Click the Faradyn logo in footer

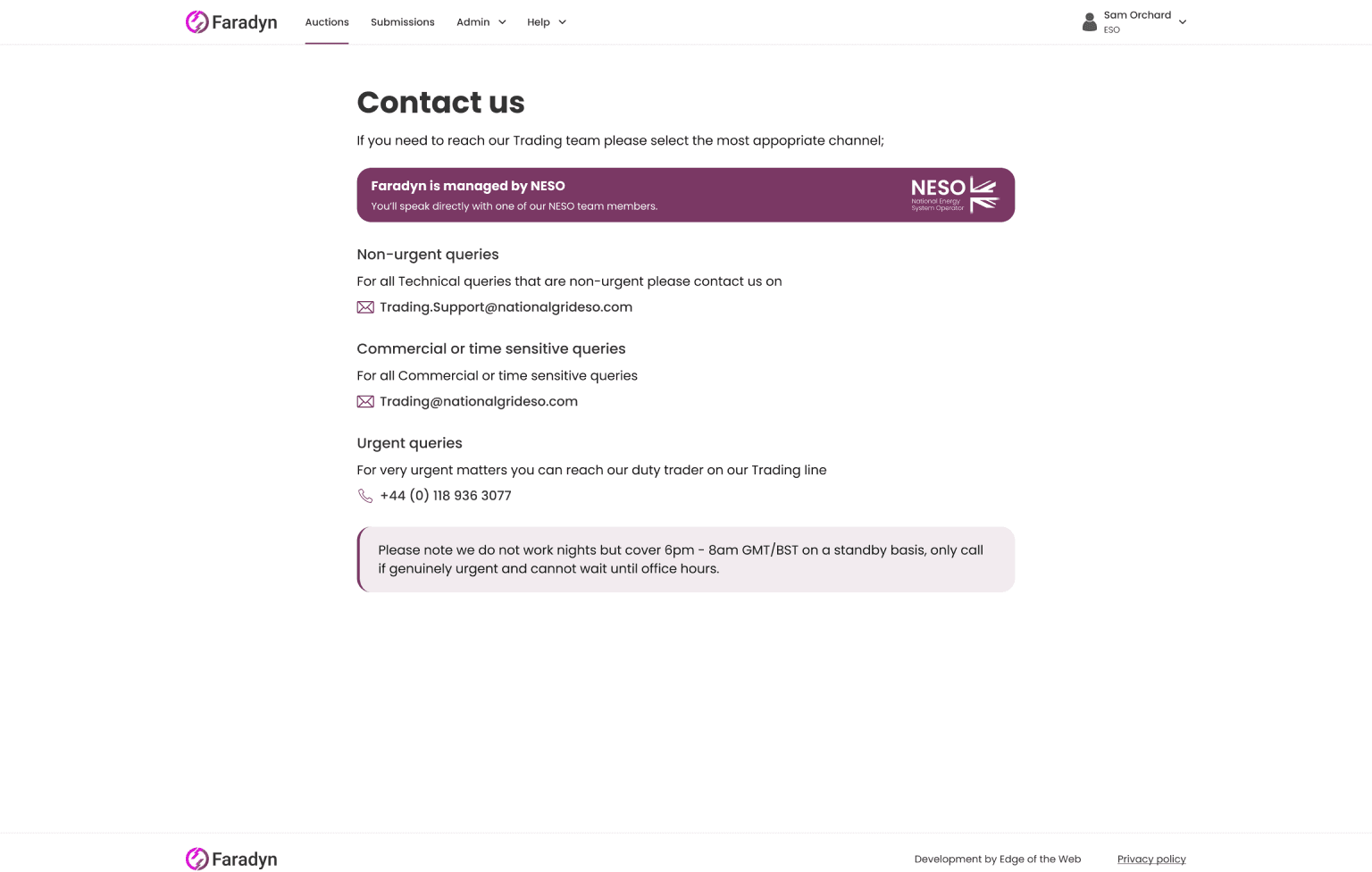(231, 859)
